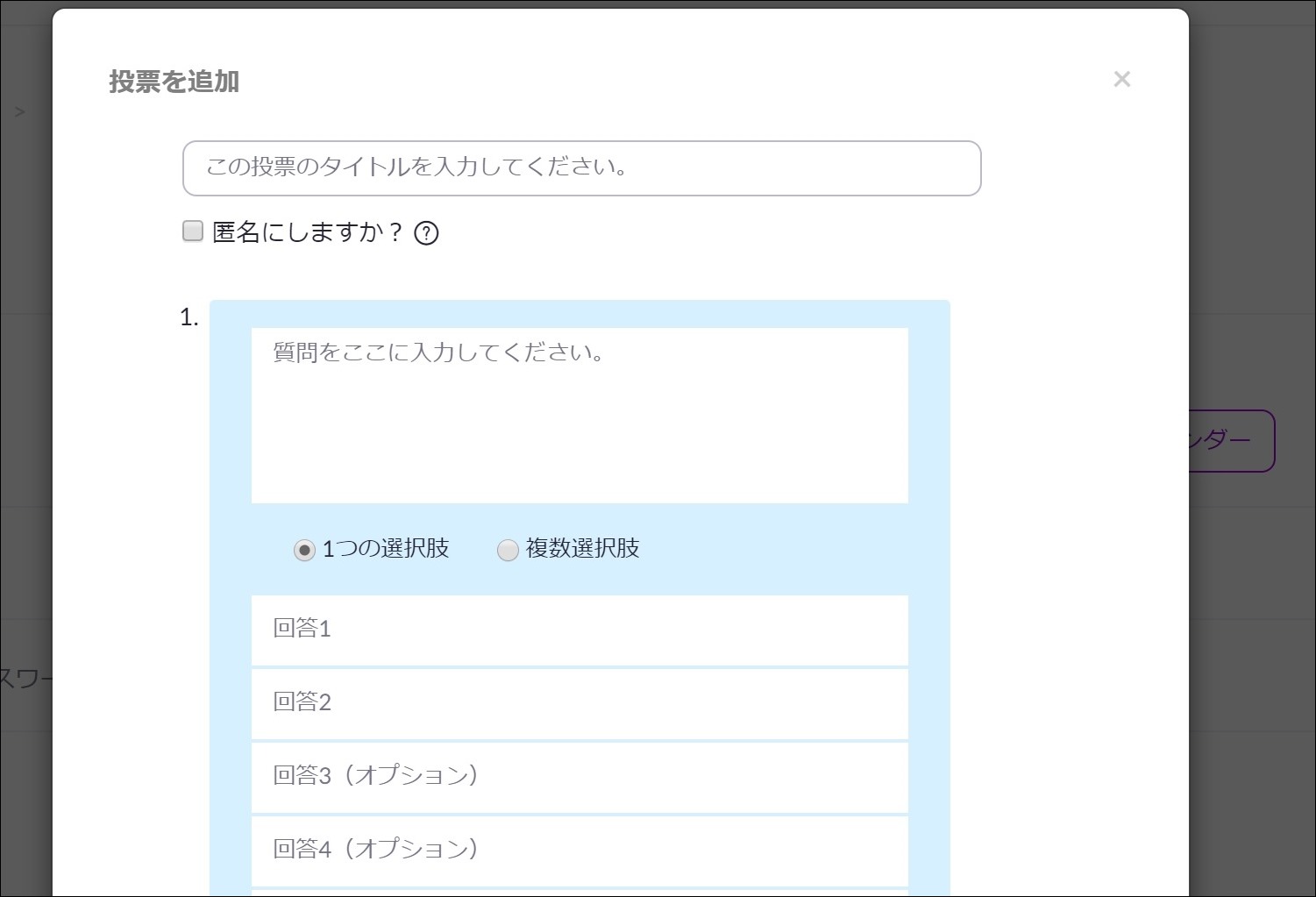Click the poll title input field
The width and height of the screenshot is (1316, 897).
point(581,168)
